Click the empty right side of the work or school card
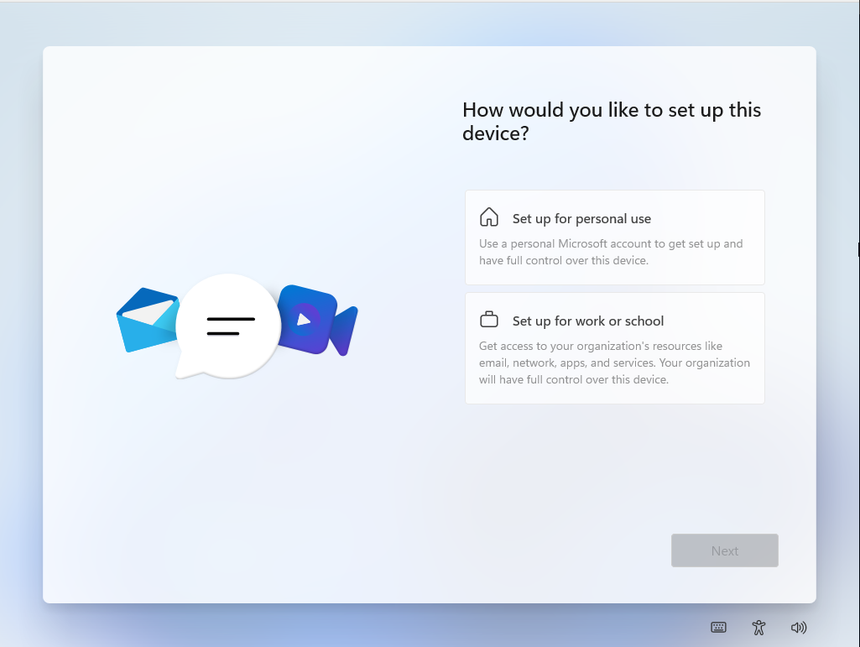This screenshot has width=860, height=647. 725,321
